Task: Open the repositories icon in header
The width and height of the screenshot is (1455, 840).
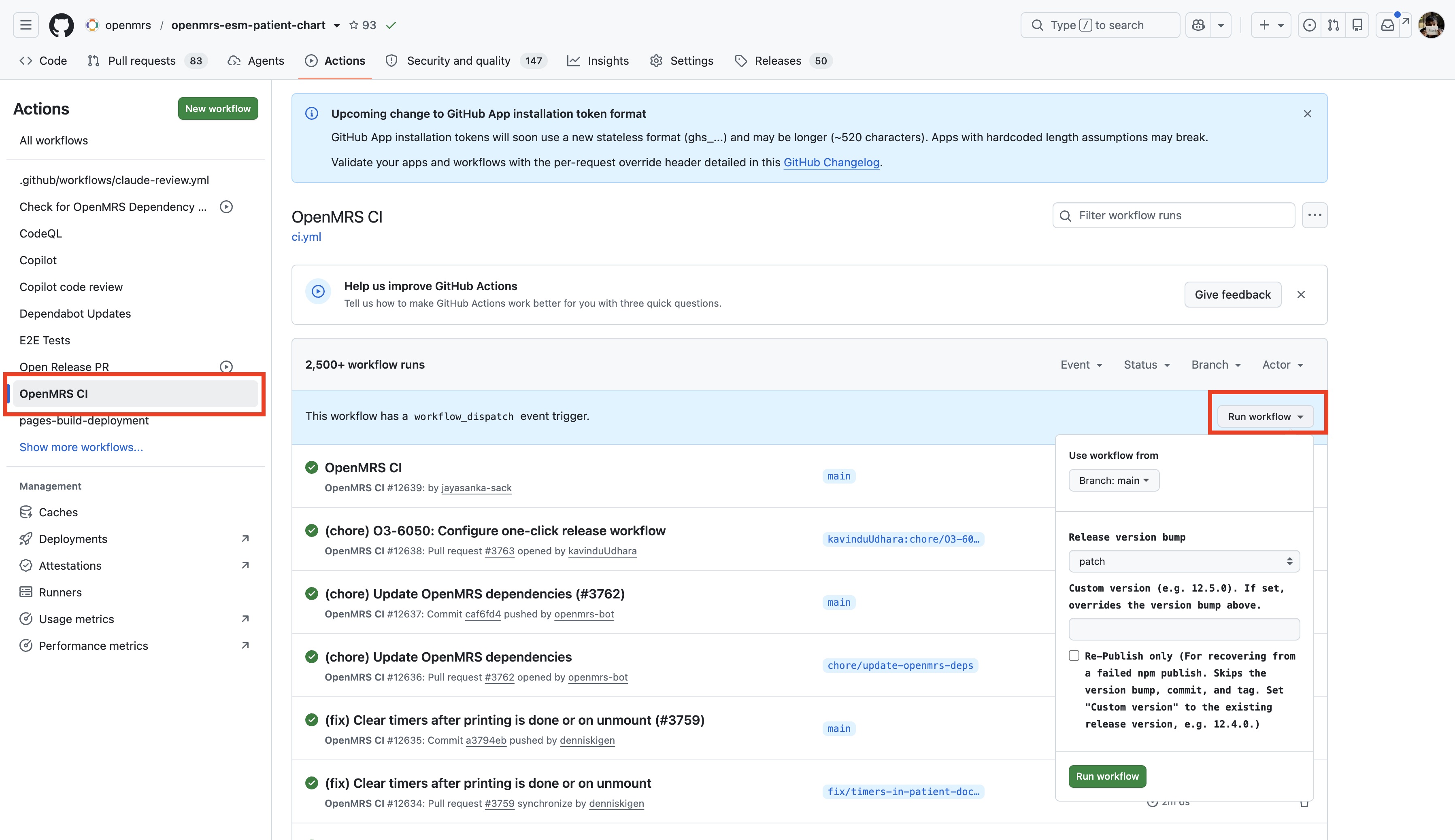Action: 1357,25
